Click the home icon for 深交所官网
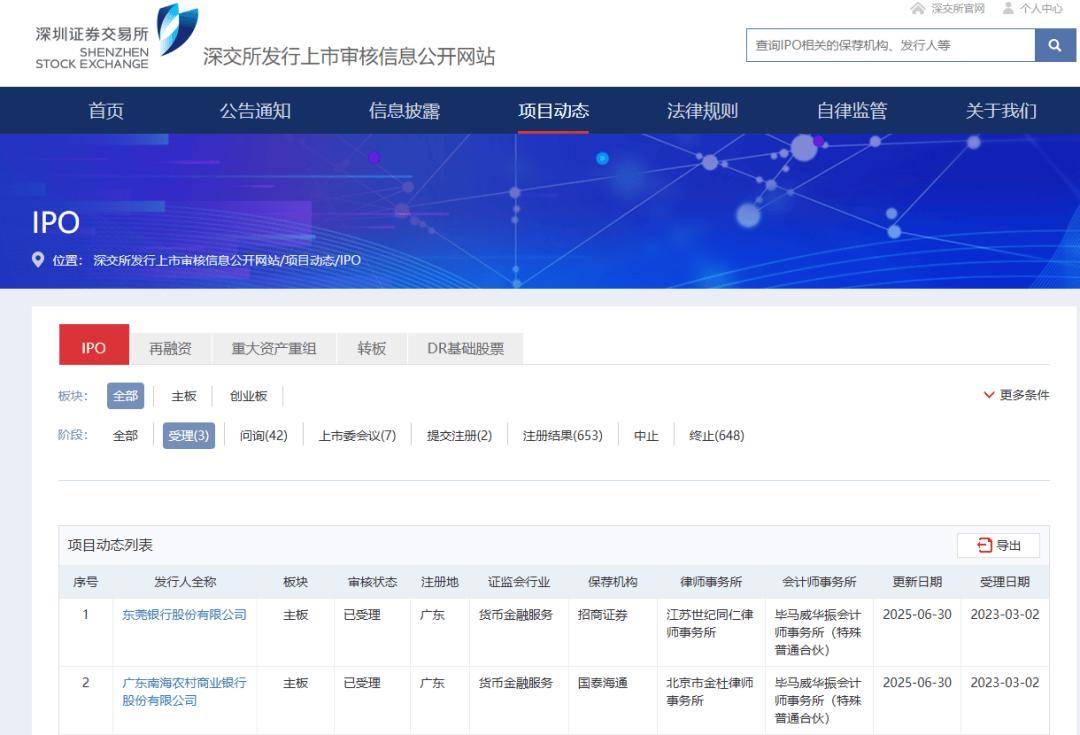The height and width of the screenshot is (735, 1080). pos(917,9)
